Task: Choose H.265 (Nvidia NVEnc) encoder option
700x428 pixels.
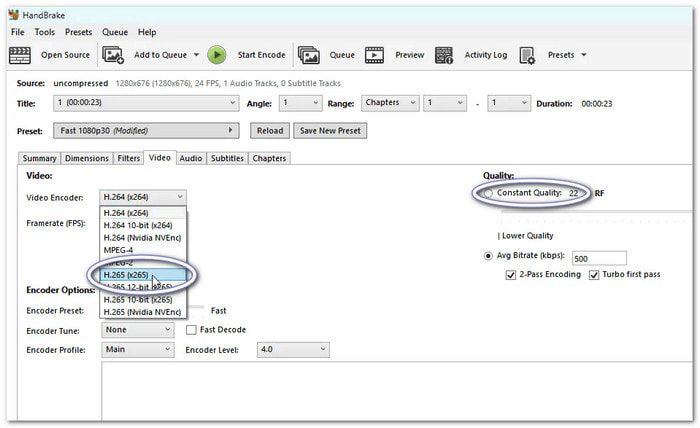Action: pos(143,312)
